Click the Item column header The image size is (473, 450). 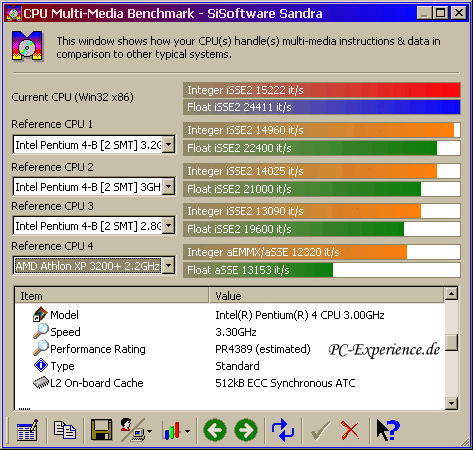tap(112, 296)
